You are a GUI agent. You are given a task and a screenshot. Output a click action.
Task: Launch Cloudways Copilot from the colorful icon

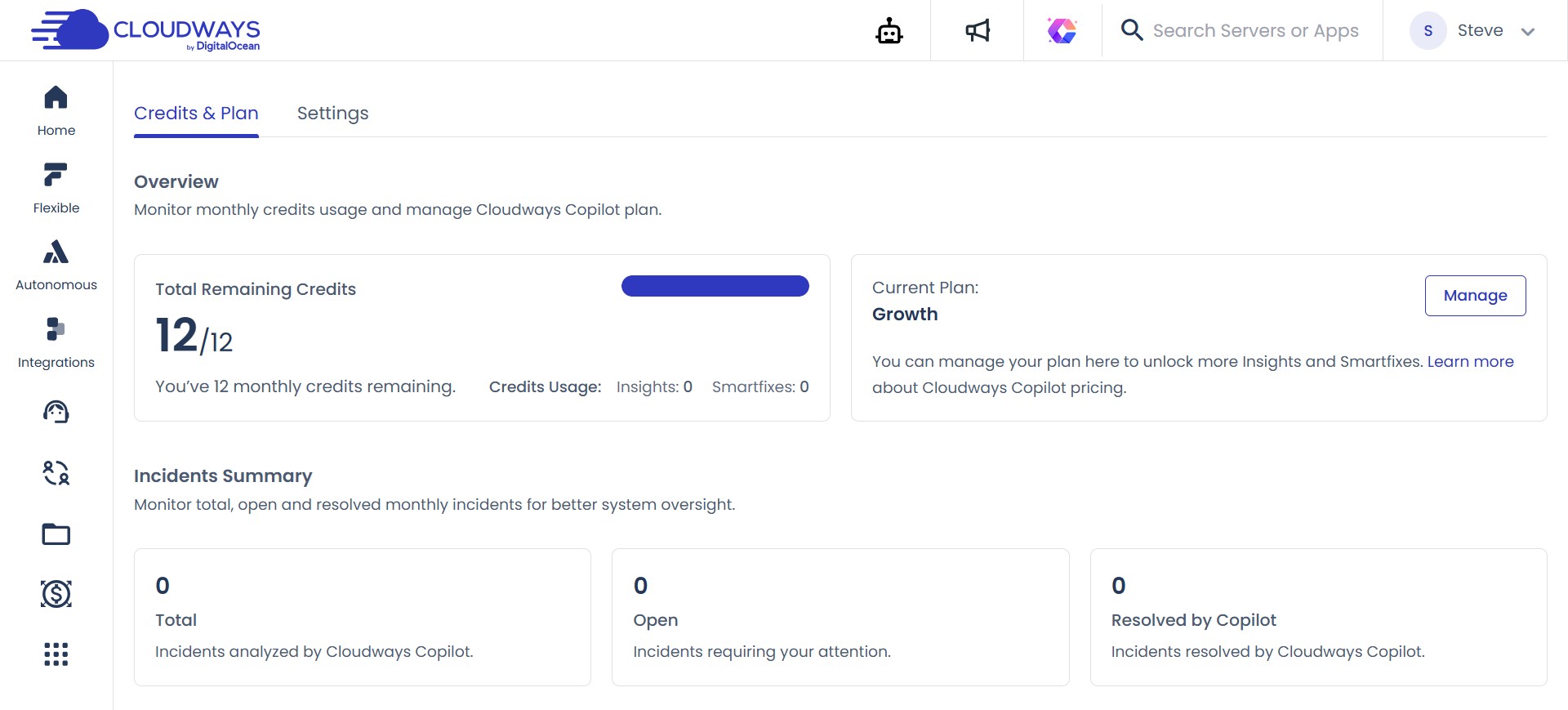[1062, 30]
